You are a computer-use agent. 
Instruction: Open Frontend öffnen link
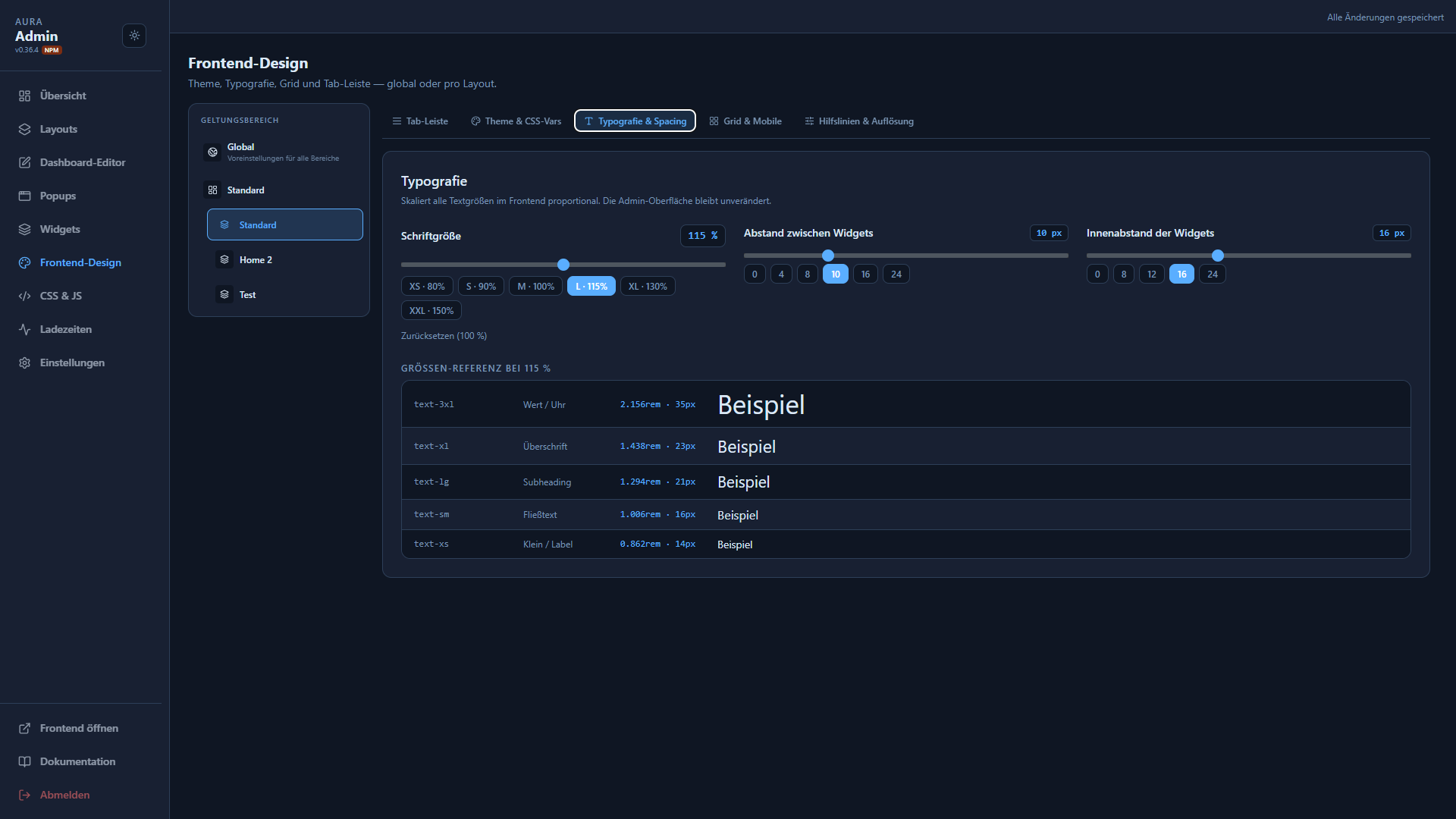coord(80,728)
